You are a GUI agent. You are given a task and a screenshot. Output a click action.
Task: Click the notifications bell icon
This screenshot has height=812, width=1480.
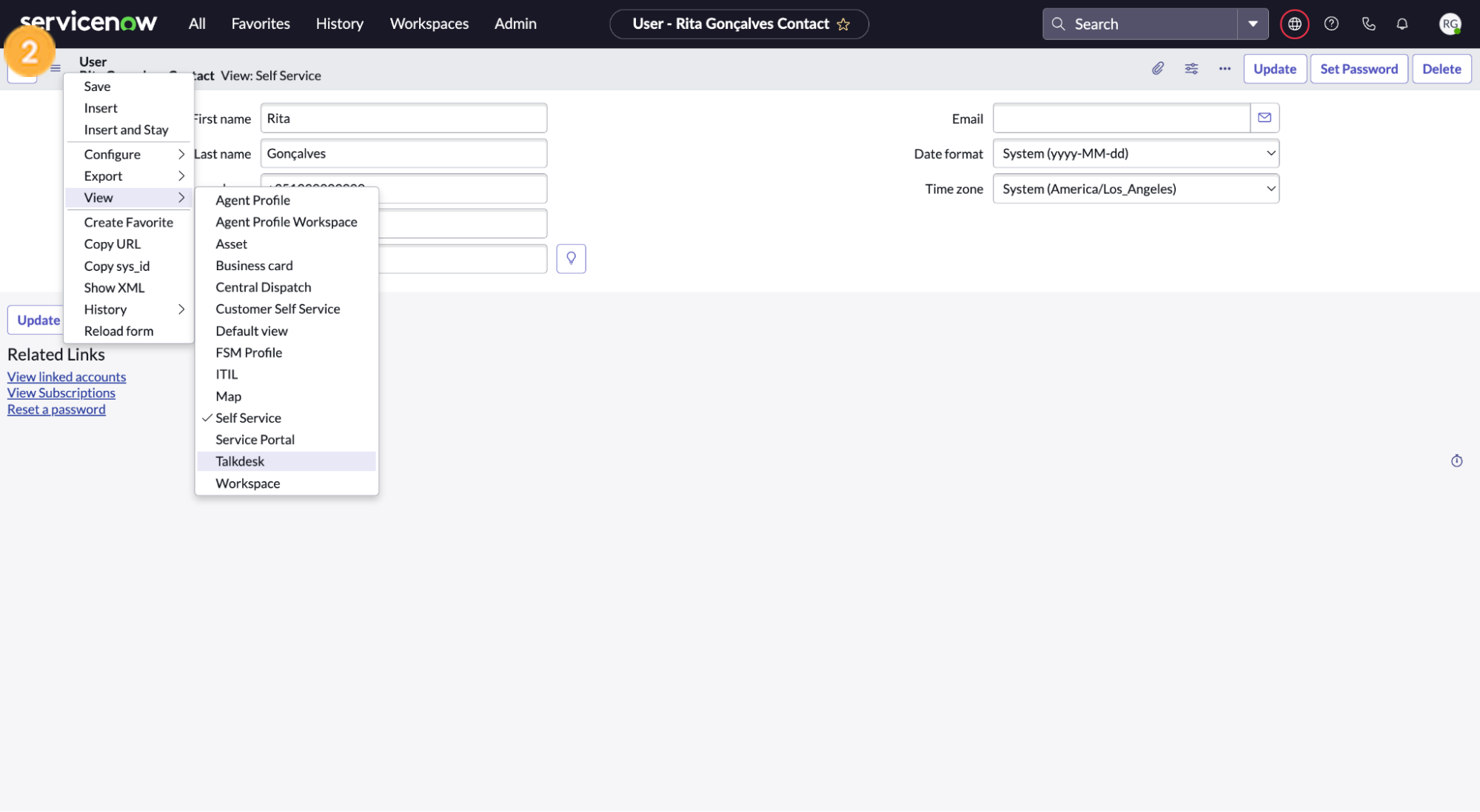[x=1401, y=24]
